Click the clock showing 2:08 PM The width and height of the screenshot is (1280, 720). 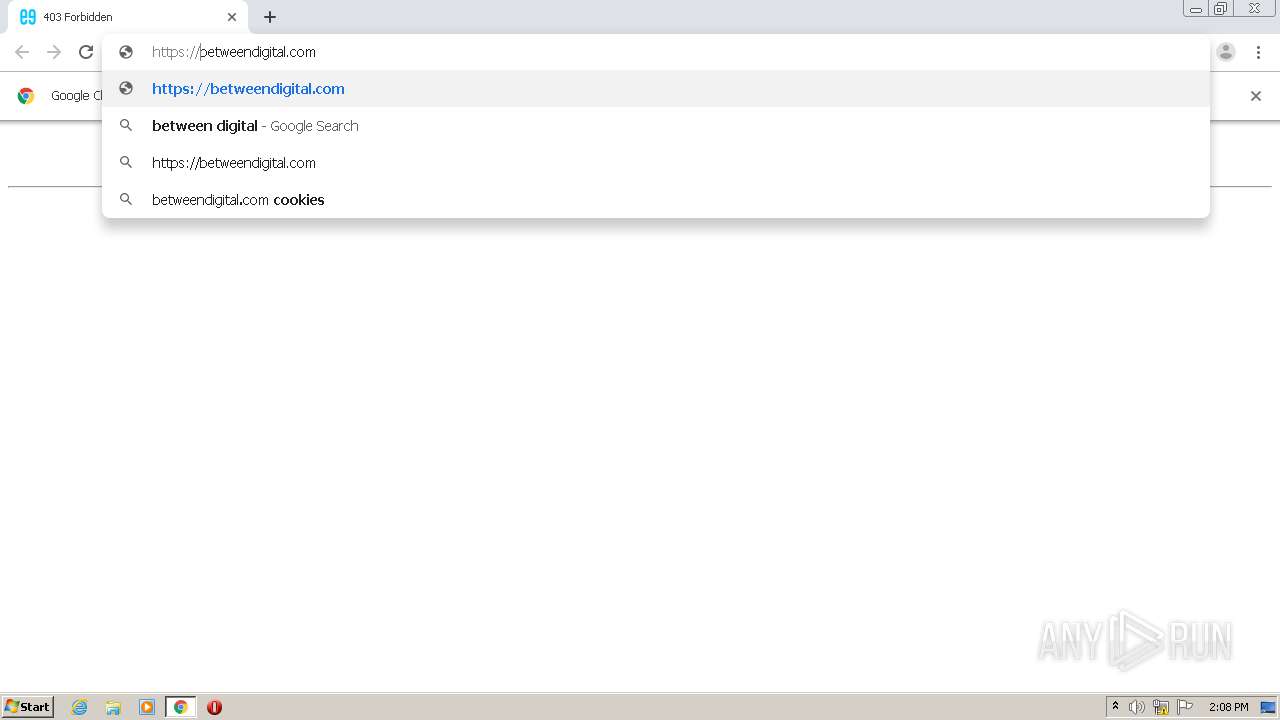[x=1228, y=707]
